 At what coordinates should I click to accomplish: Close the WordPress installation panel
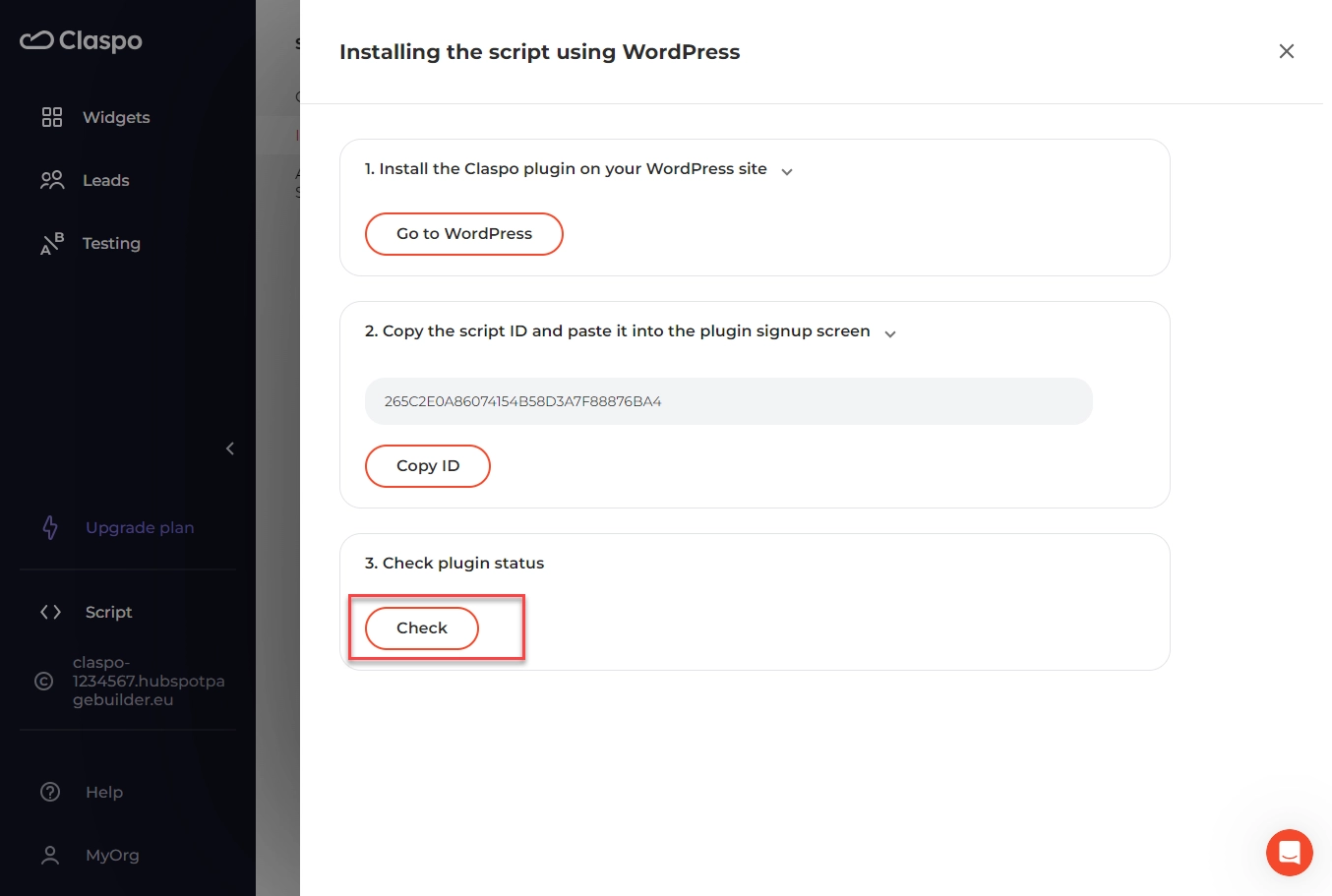(x=1287, y=51)
